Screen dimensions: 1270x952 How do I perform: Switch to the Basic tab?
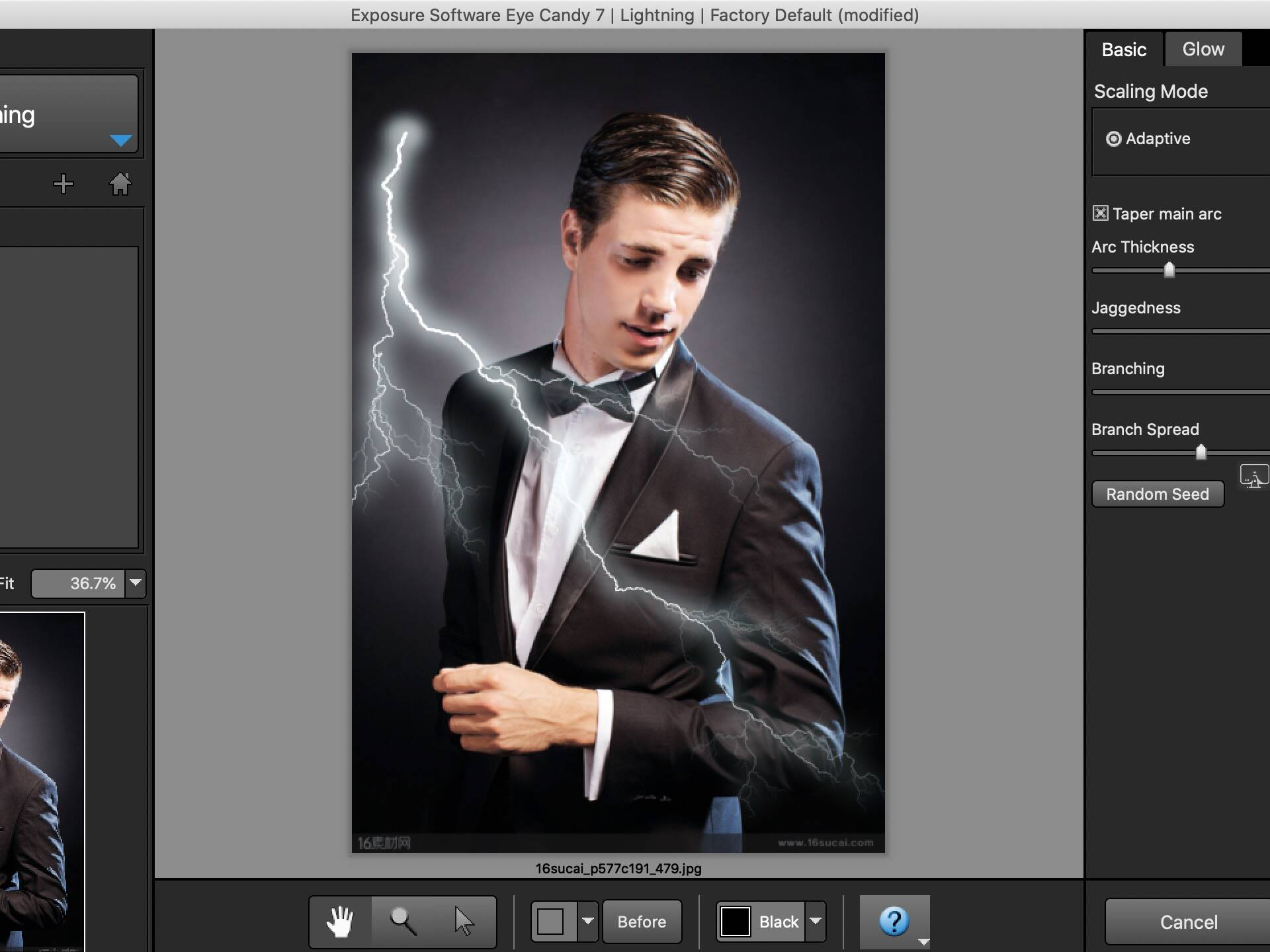pos(1124,50)
